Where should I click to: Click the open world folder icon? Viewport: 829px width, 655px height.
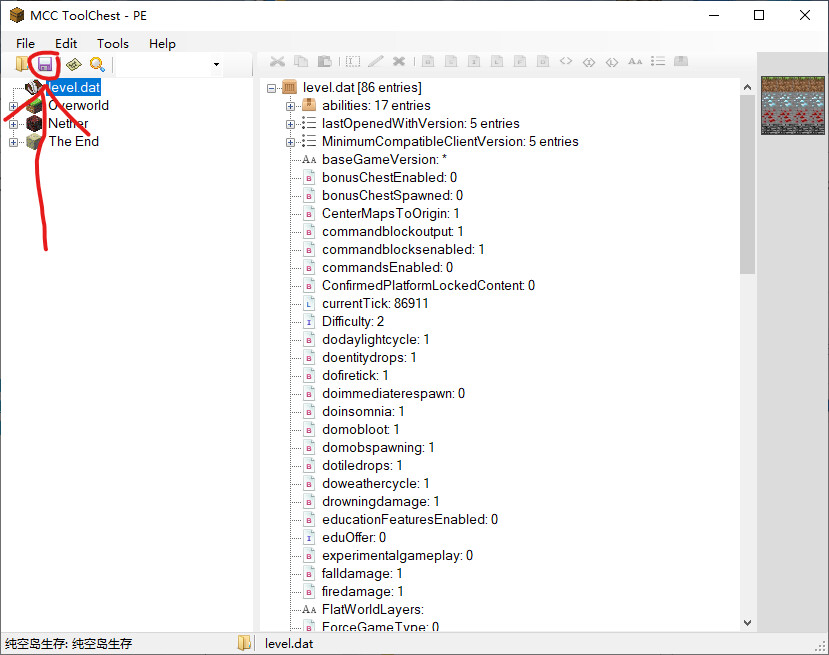pos(22,64)
